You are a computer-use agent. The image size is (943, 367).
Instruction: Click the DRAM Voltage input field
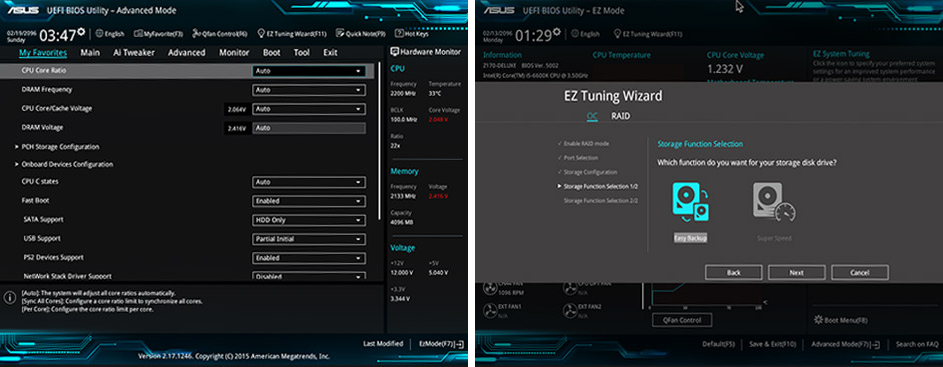pos(309,128)
